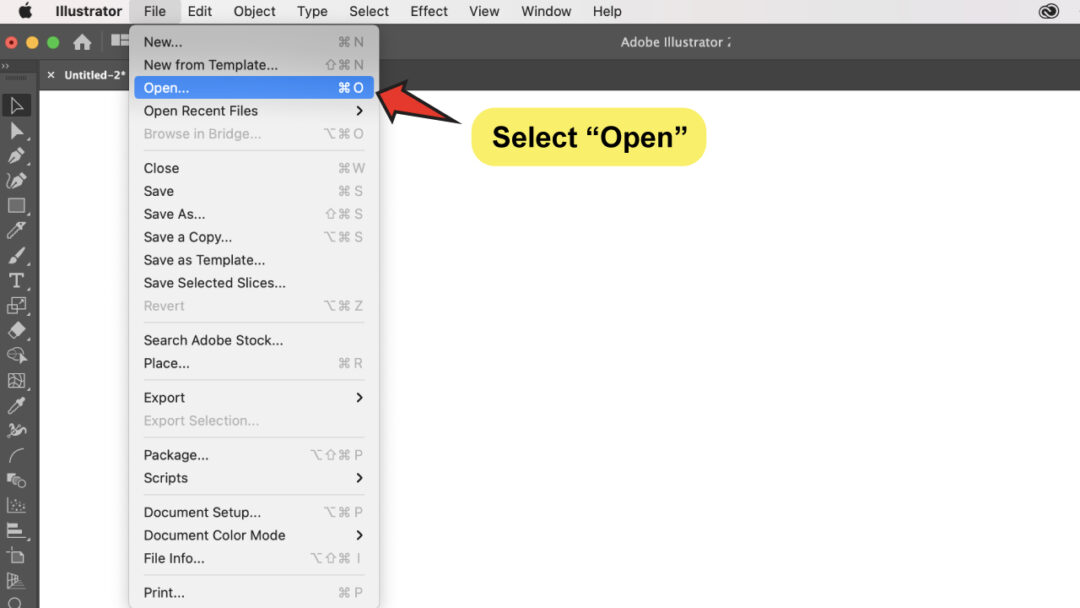Open the Apple menu
This screenshot has width=1080, height=608.
tap(25, 11)
